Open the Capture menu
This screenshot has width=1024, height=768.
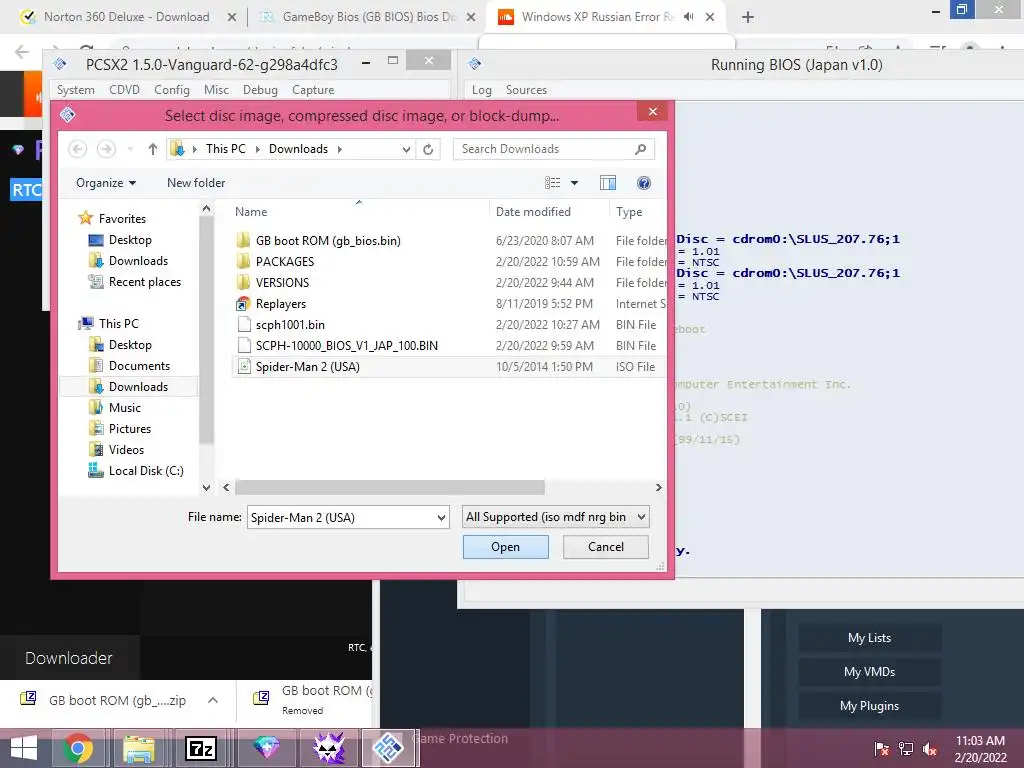click(313, 89)
